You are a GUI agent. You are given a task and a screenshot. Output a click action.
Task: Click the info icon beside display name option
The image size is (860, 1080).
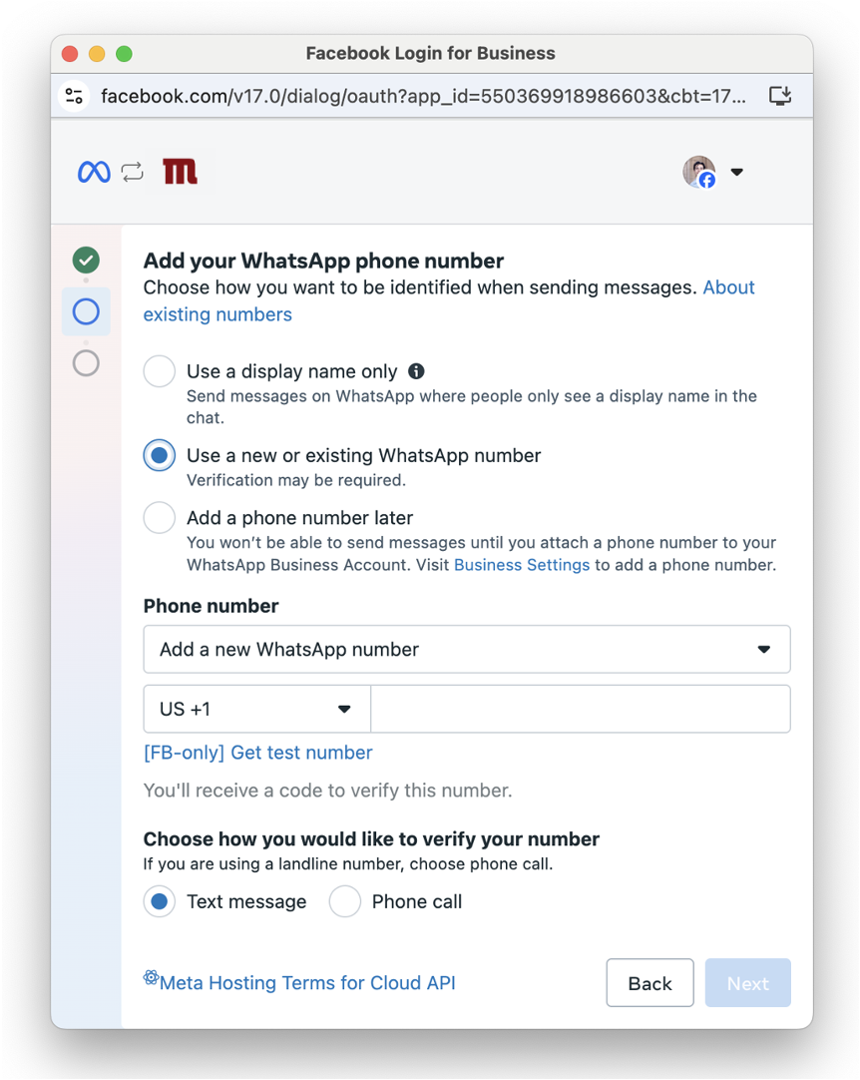click(416, 370)
